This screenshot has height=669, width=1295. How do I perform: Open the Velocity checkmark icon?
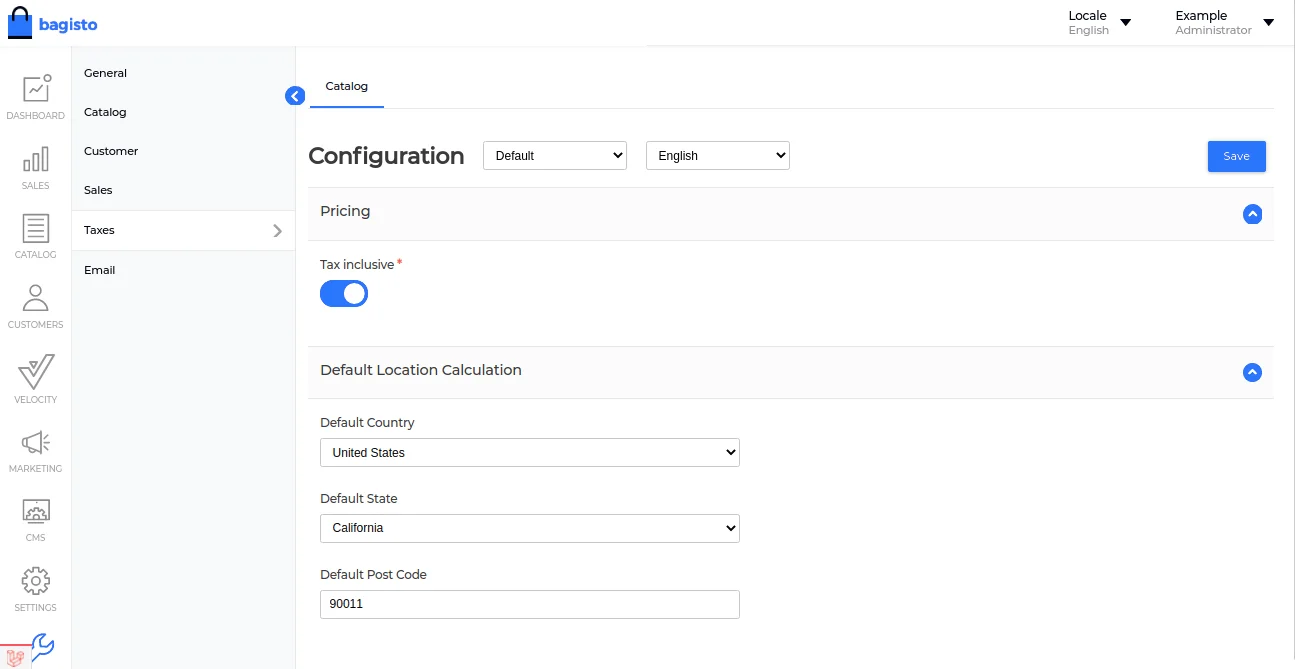point(36,371)
